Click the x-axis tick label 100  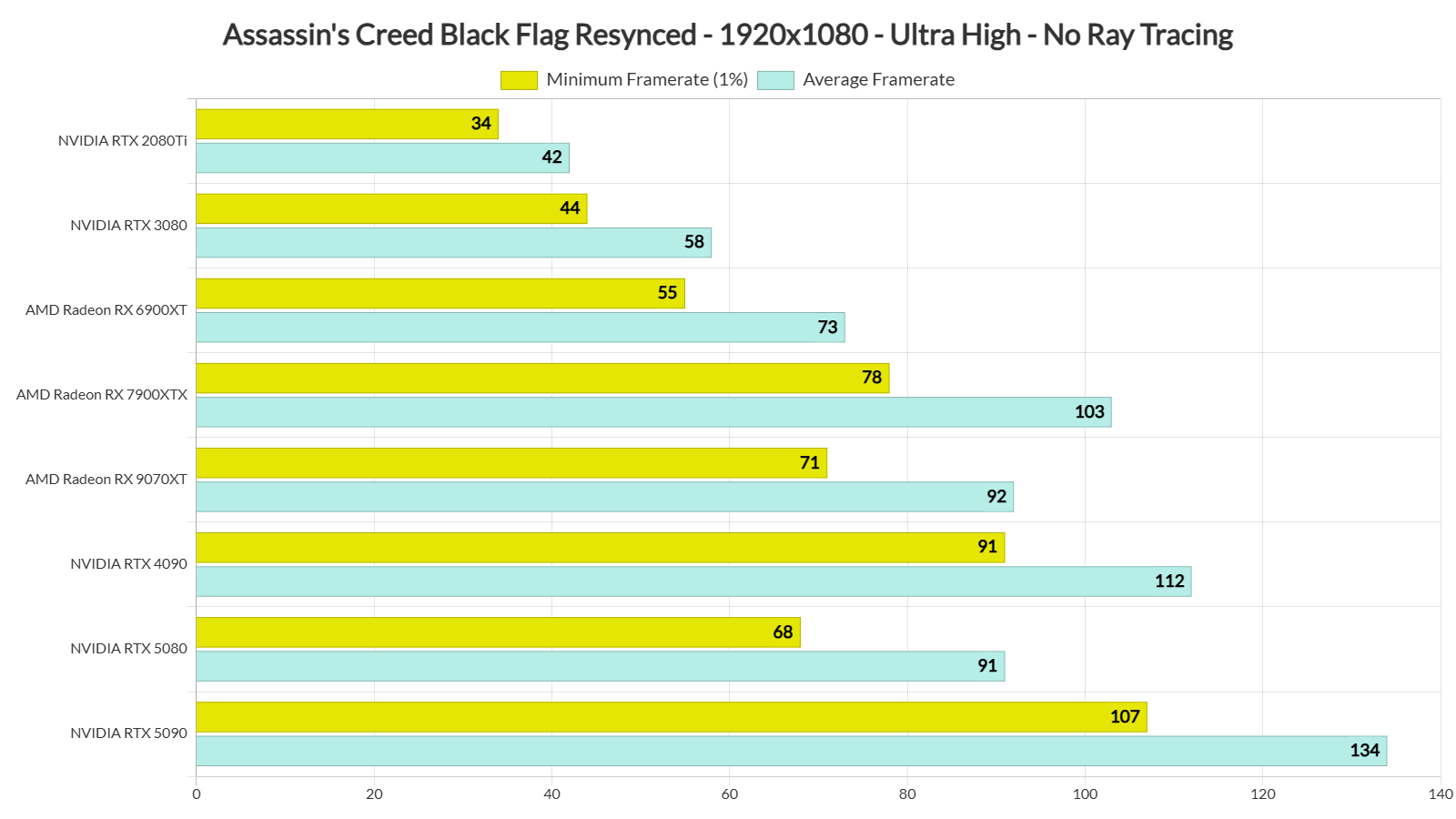pyautogui.click(x=1086, y=794)
